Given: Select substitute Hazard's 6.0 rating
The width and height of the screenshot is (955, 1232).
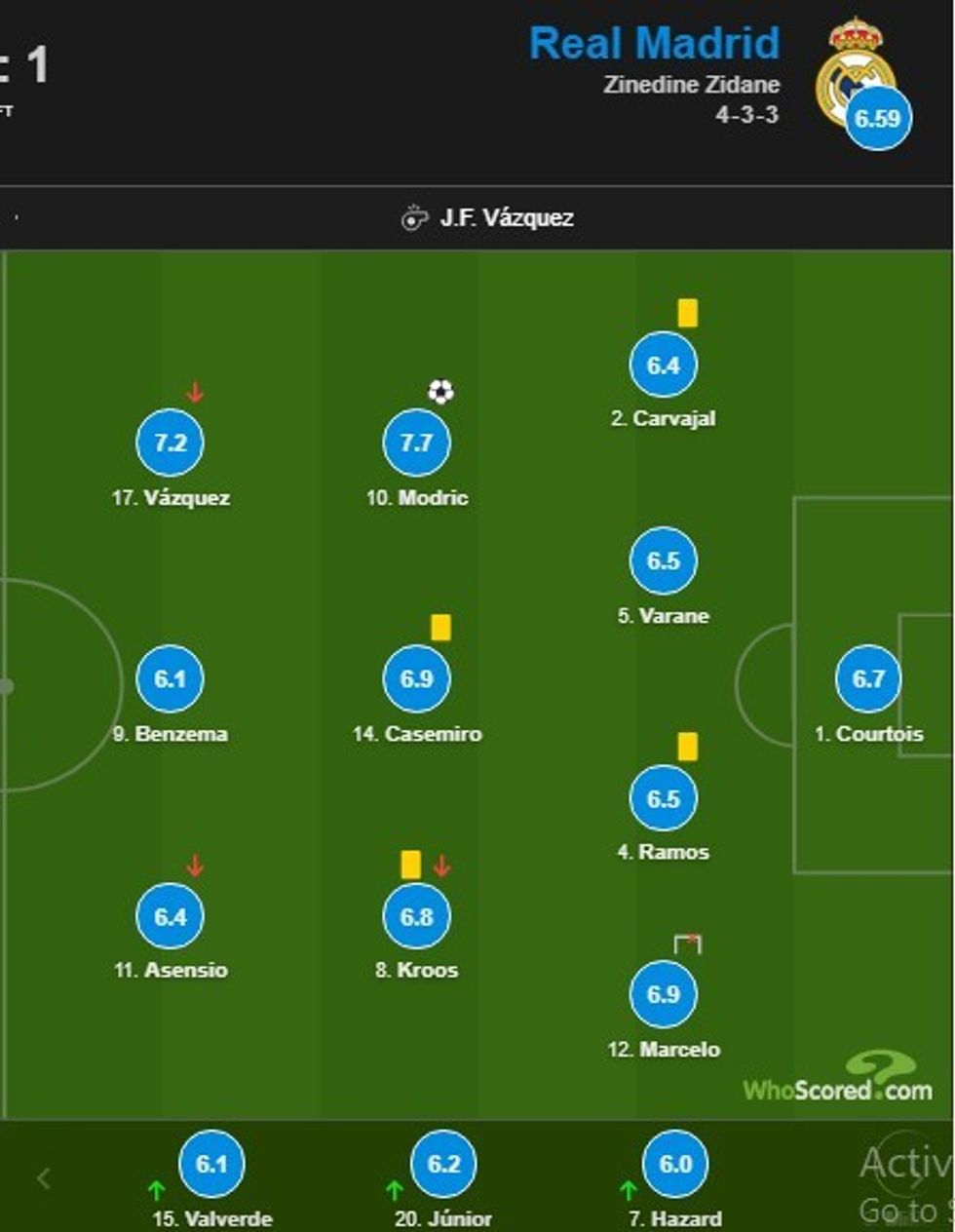Looking at the screenshot, I should (x=675, y=1164).
